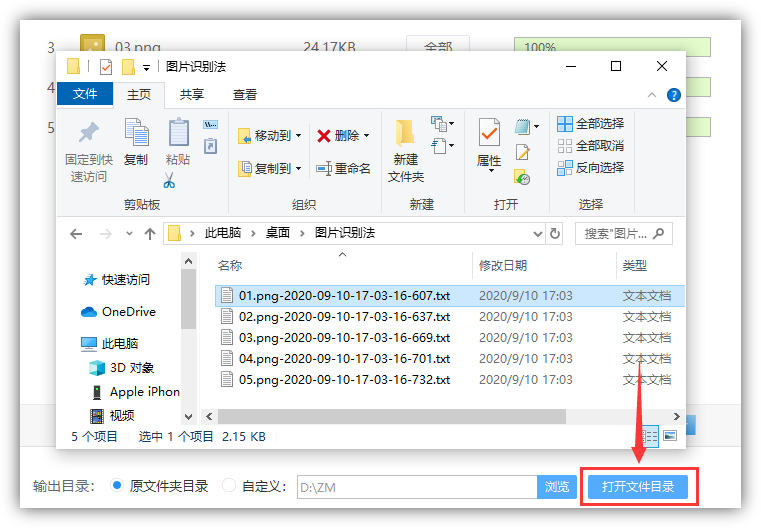761x528 pixels.
Task: Click the Paste shortcut icon
Action: (x=210, y=146)
